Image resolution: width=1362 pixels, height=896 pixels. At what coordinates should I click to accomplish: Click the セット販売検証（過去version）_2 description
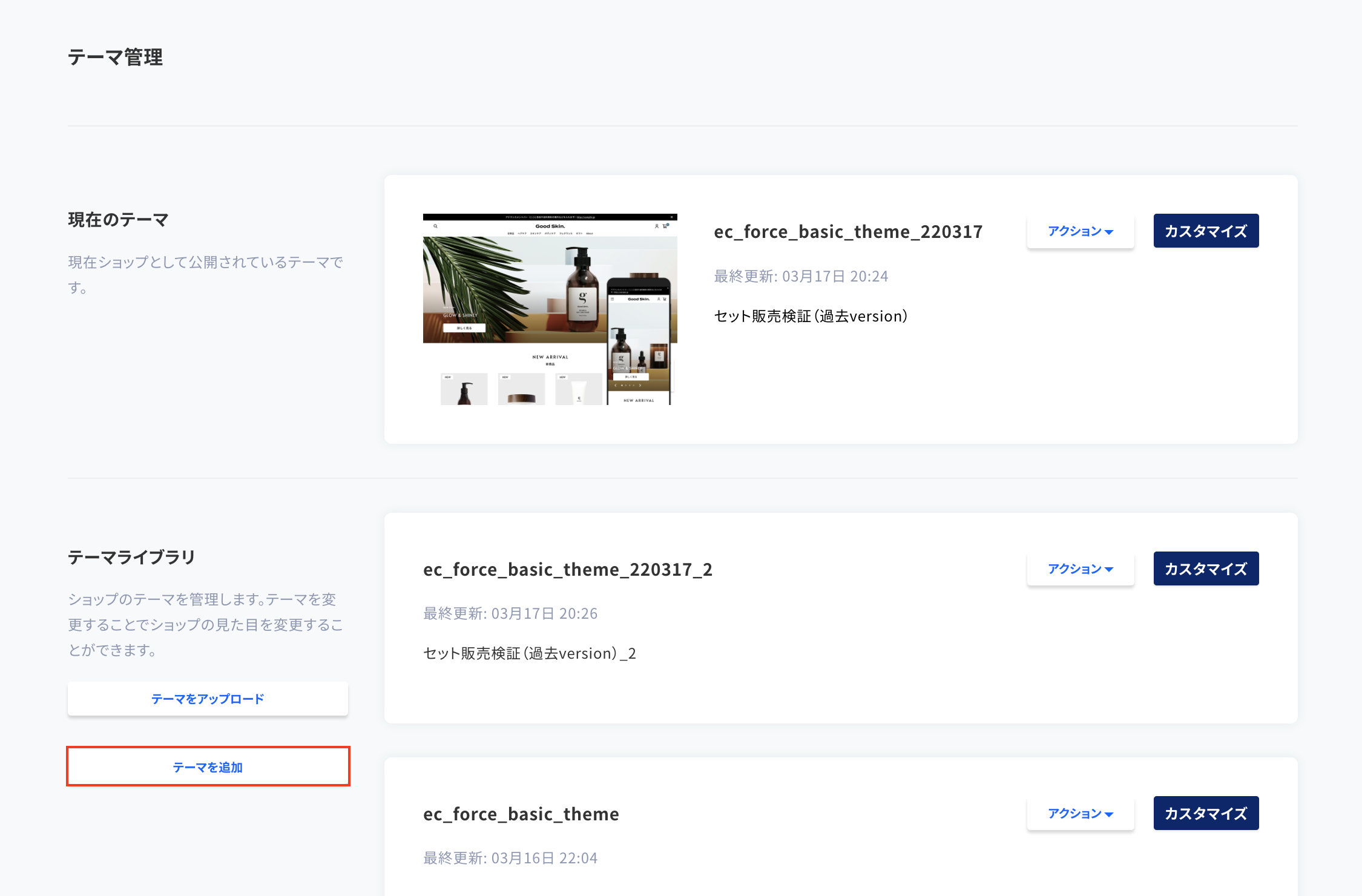[530, 653]
